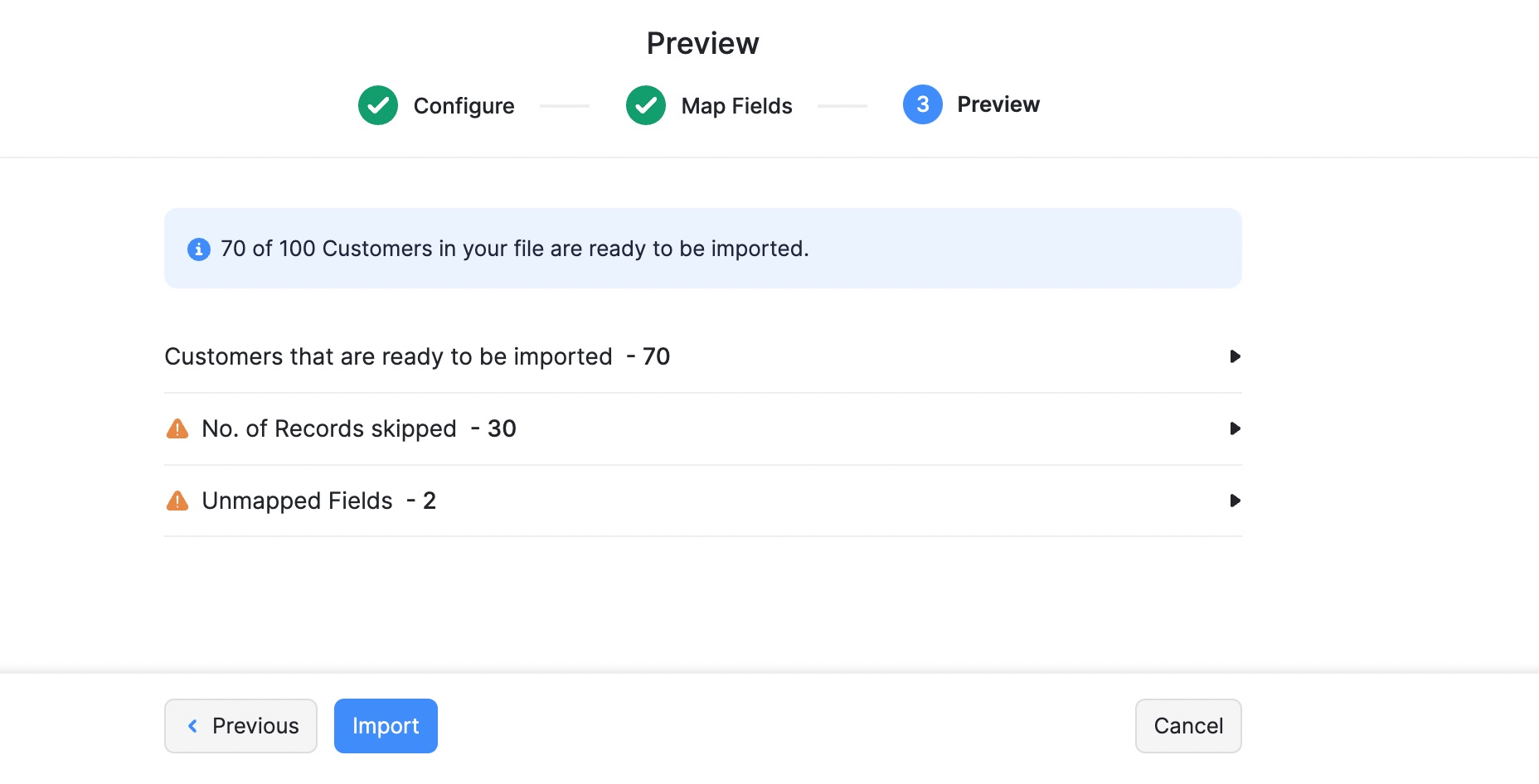Click the warning icon beside Unmapped Fields
Screen dimensions: 1539x784
pos(177,501)
